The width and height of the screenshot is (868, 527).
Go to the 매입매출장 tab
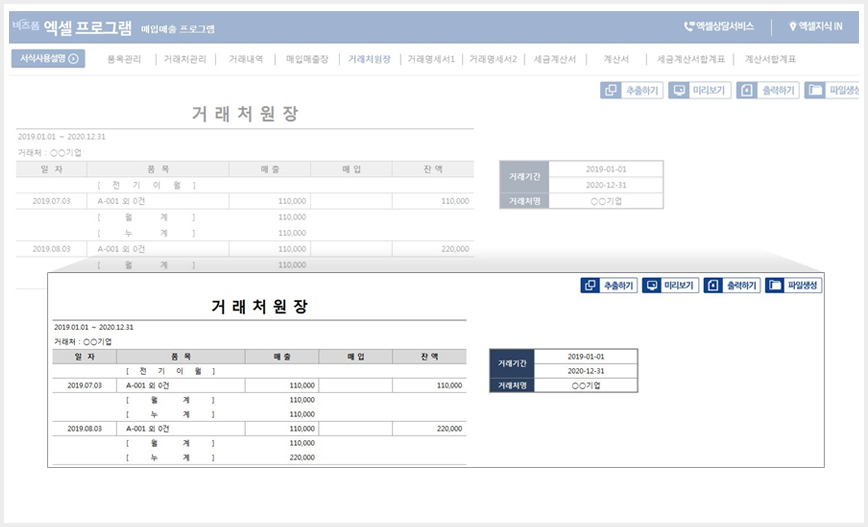point(307,59)
